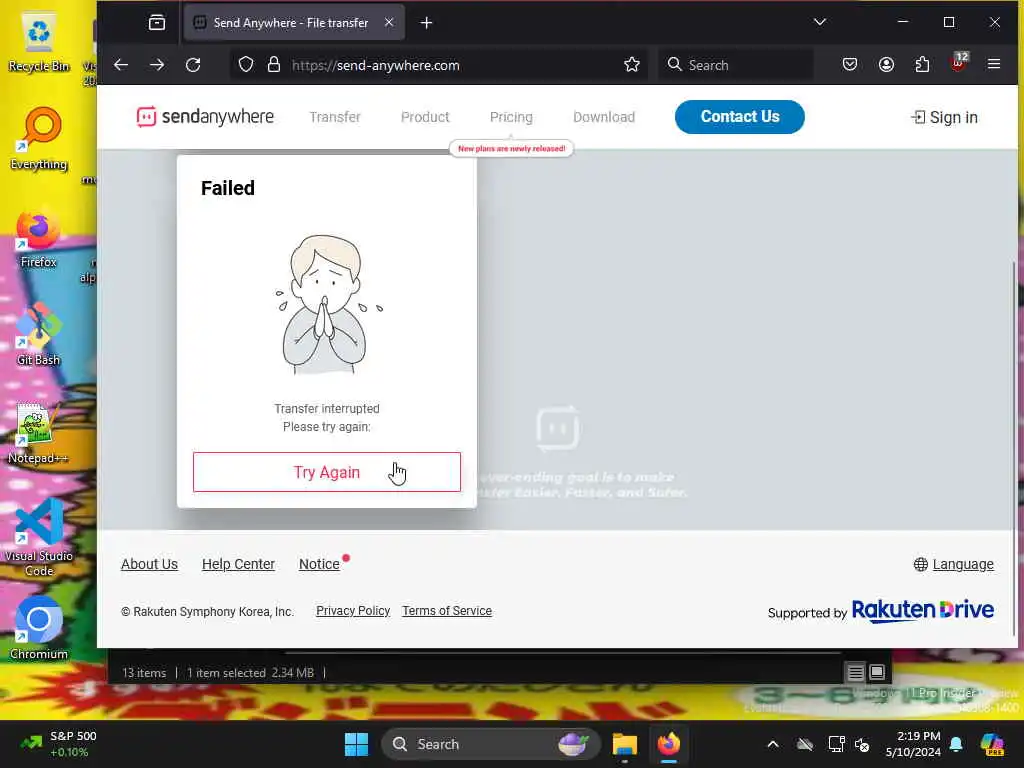This screenshot has width=1024, height=768.
Task: Switch File Explorer to details view icon
Action: pos(856,672)
